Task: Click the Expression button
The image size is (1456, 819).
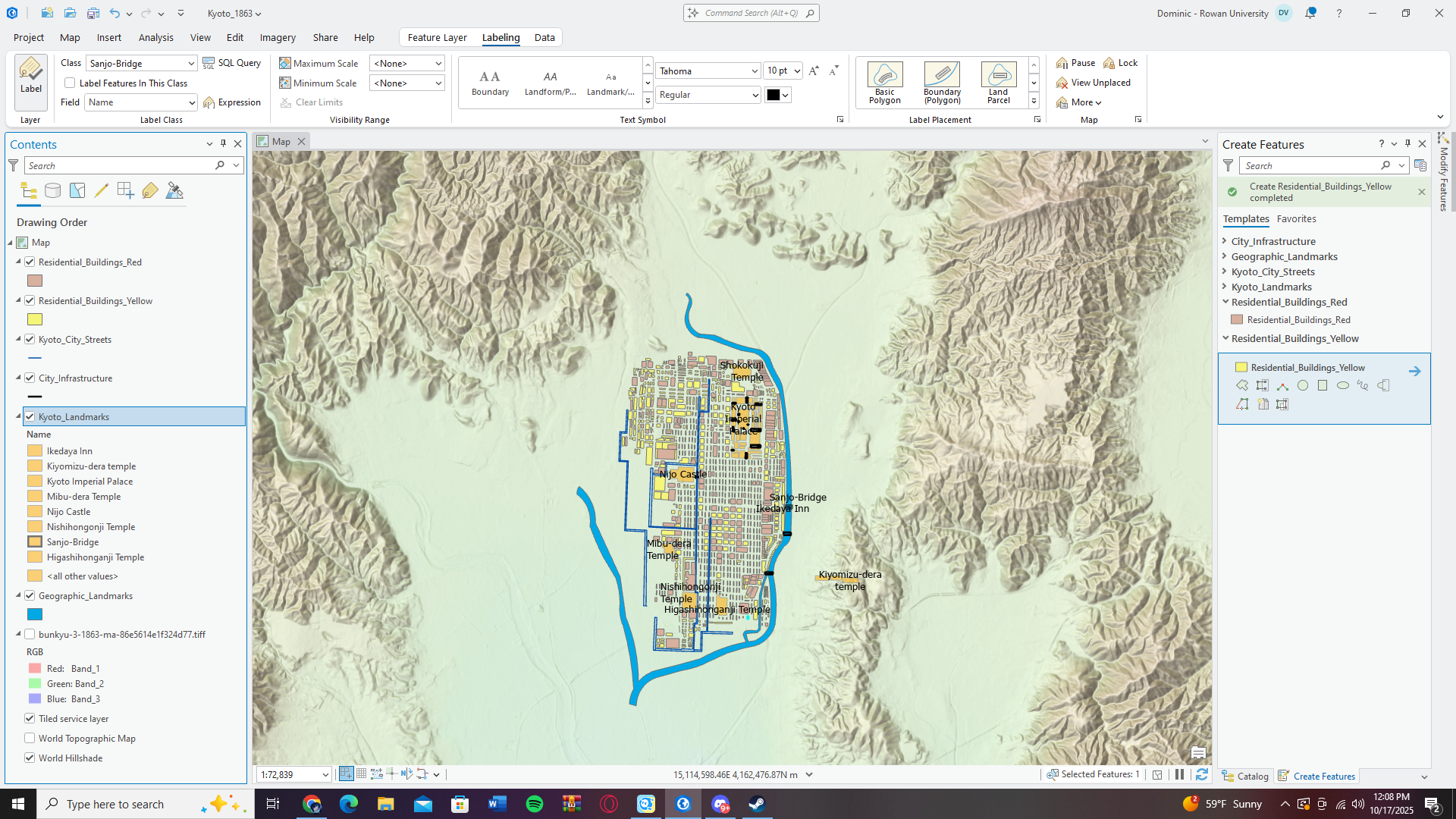Action: 232,102
